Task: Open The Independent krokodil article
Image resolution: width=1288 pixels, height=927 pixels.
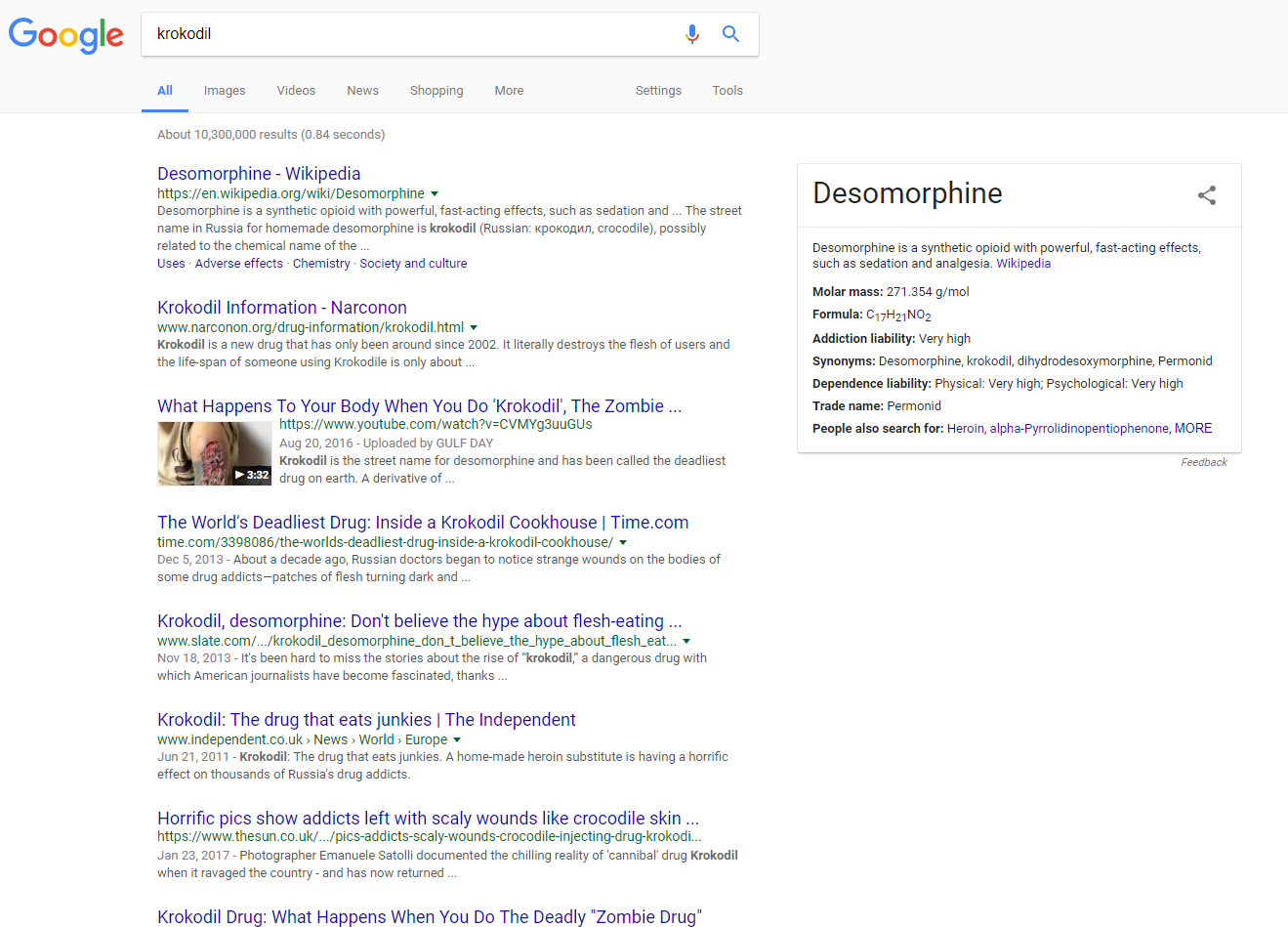Action: click(366, 720)
